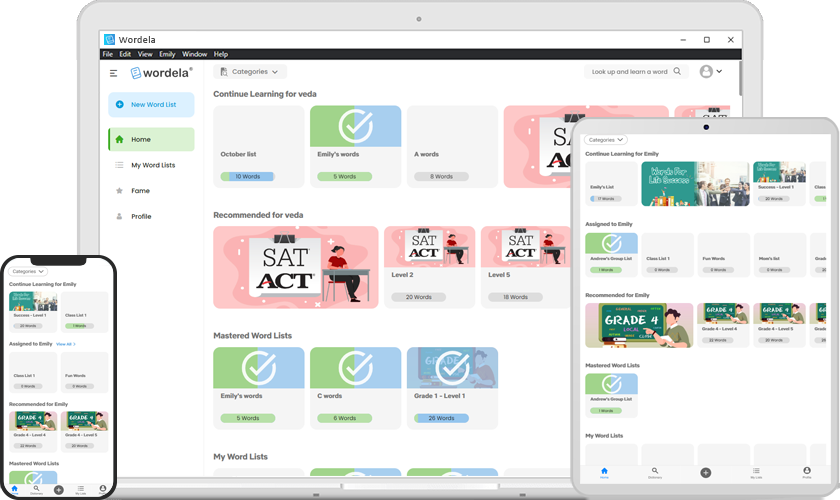Tap Andrew's Group List under tablet Mastered Word Lists
Image resolution: width=840 pixels, height=500 pixels.
click(x=611, y=395)
